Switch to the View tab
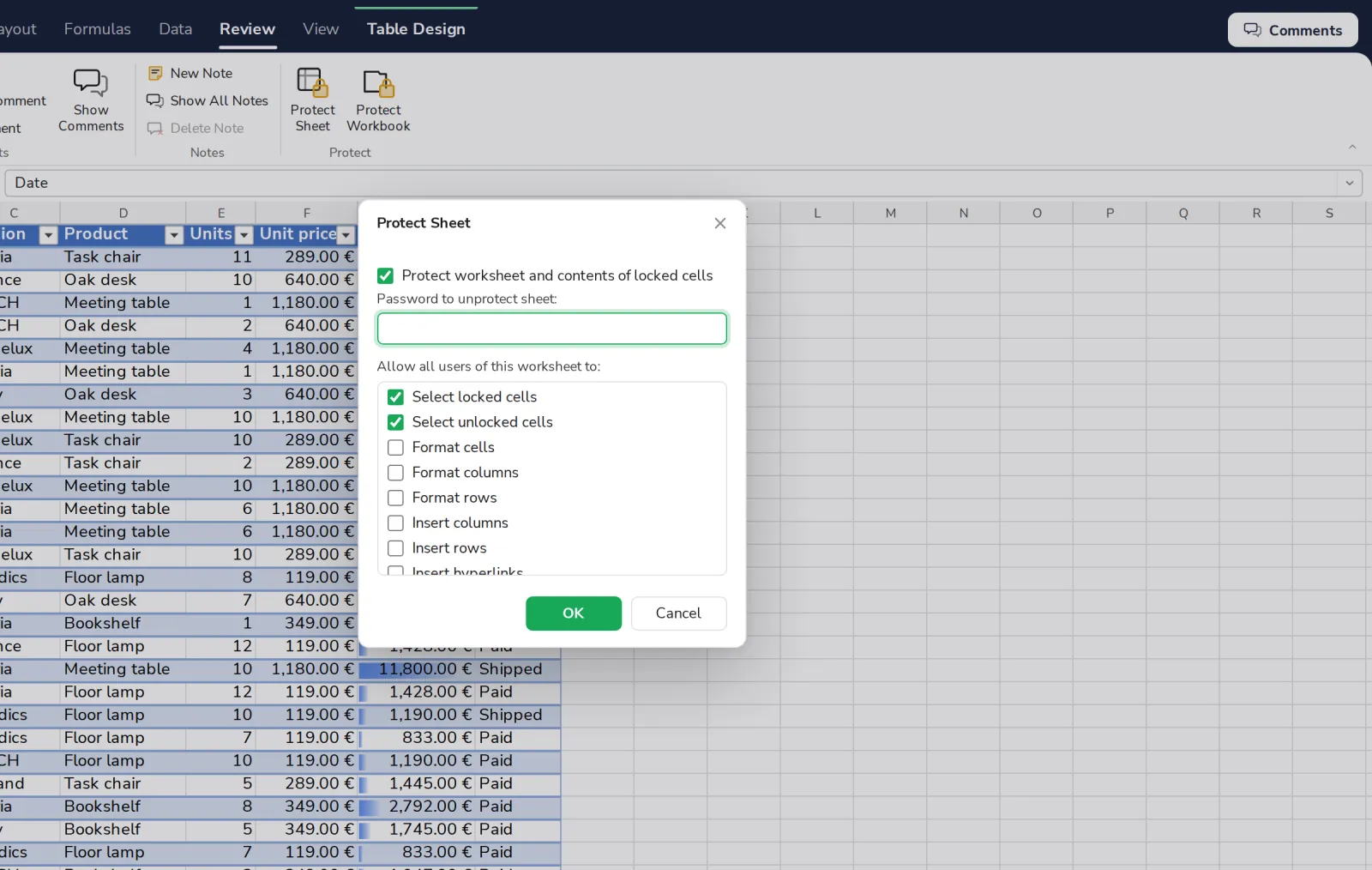 (x=321, y=29)
